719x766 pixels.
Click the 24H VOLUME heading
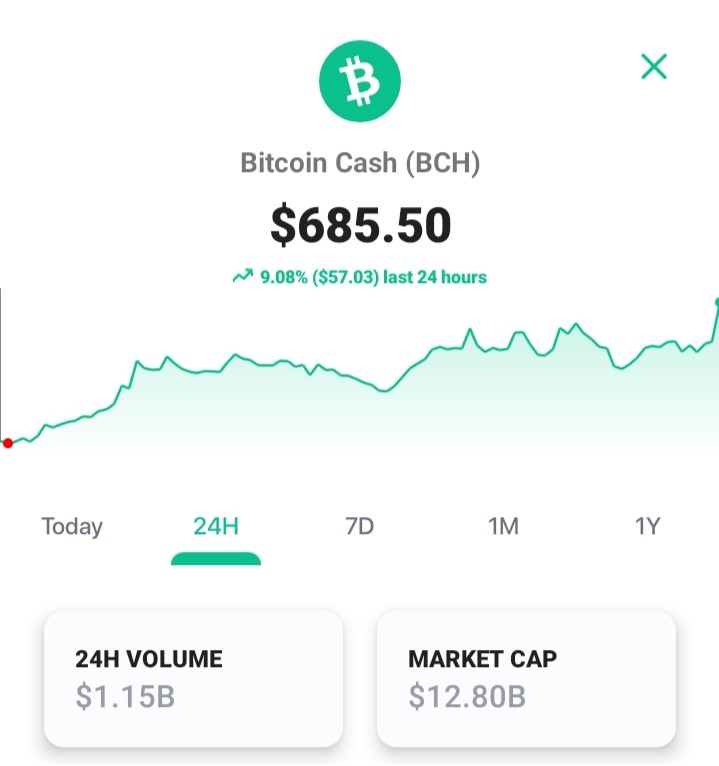point(149,659)
